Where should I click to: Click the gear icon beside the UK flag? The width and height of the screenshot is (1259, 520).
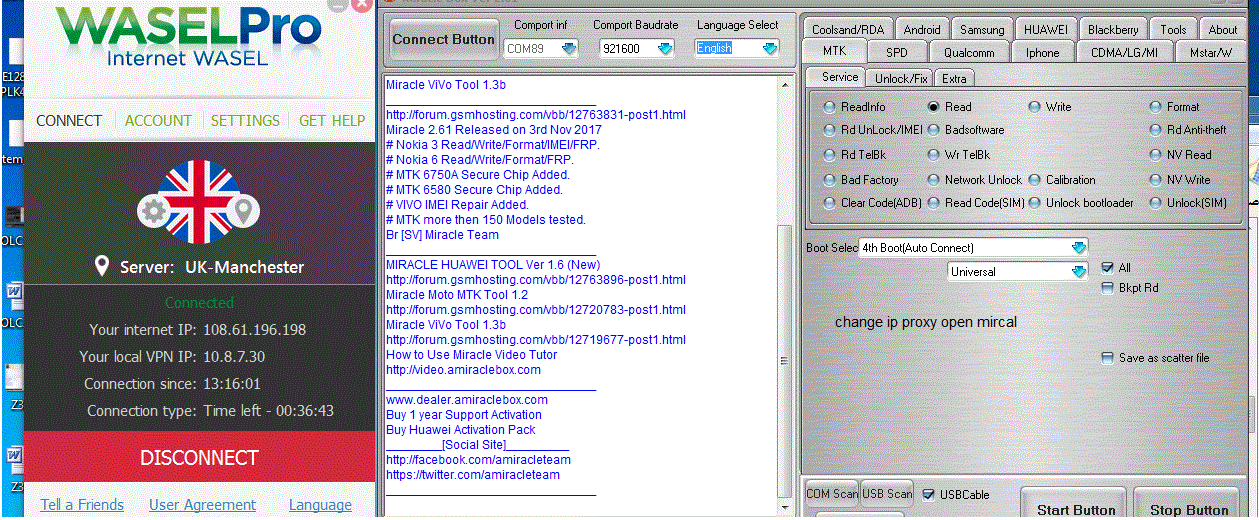click(154, 211)
